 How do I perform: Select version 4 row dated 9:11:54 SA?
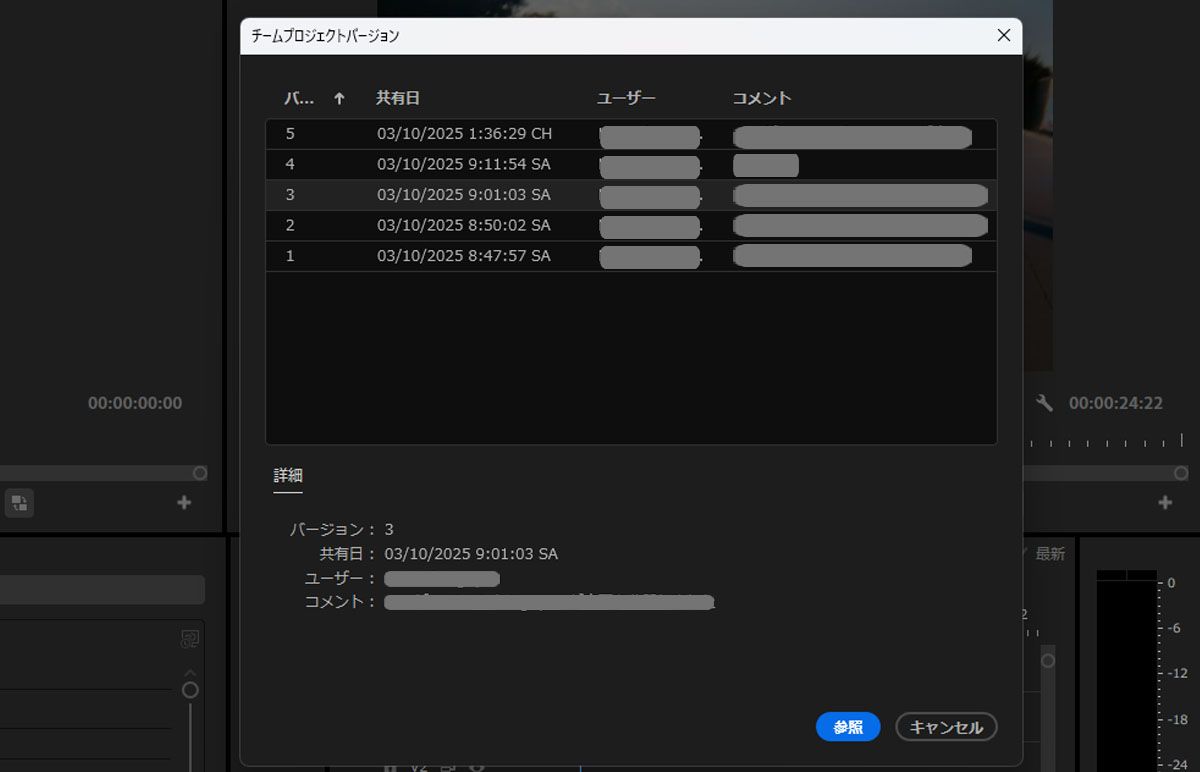(x=631, y=164)
